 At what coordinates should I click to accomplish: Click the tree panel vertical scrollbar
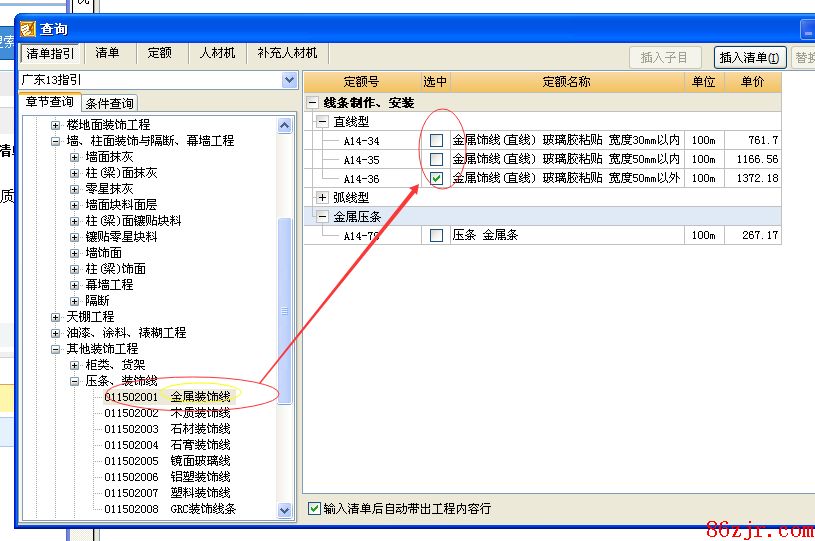(x=285, y=310)
